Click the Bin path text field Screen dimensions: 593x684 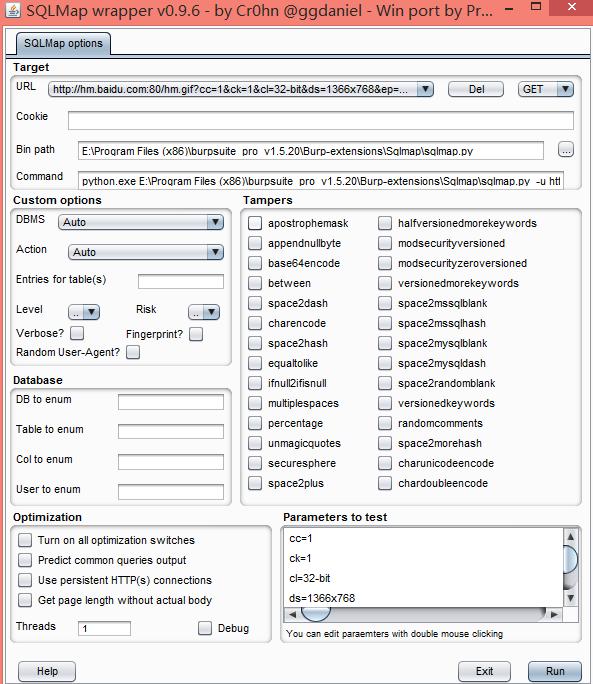311,150
